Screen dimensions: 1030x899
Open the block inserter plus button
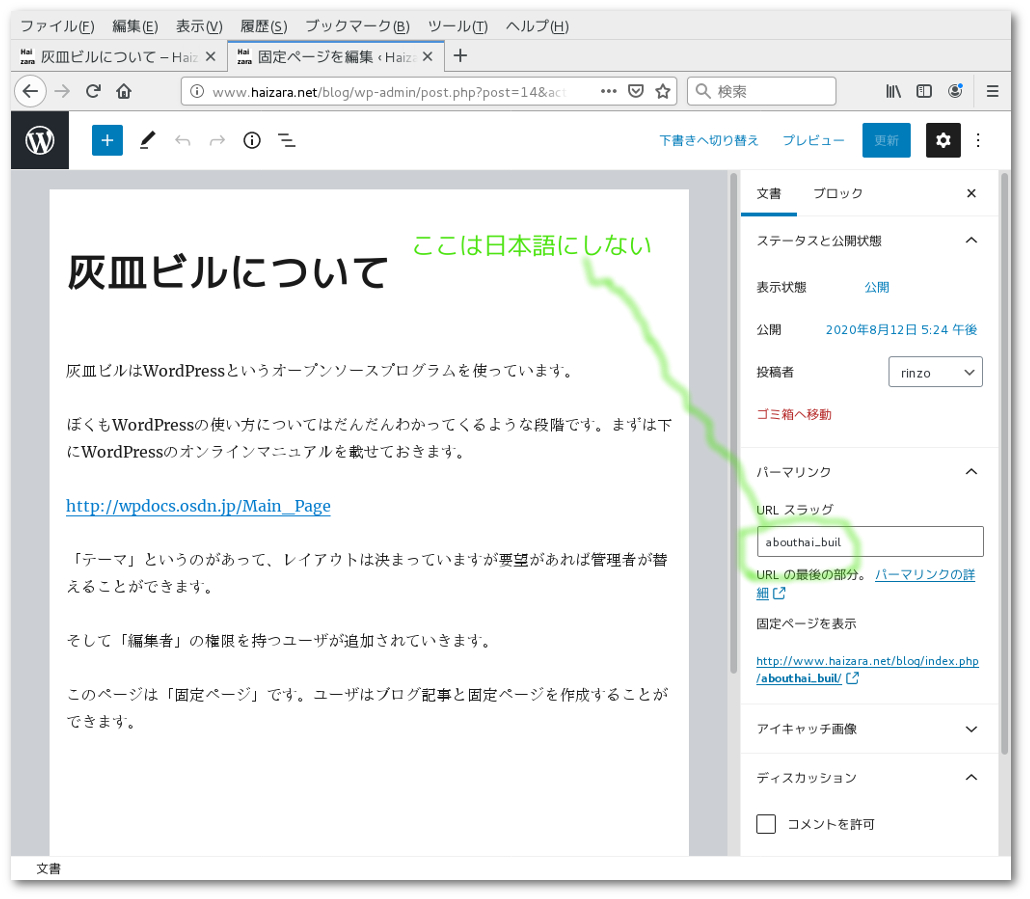(x=107, y=141)
